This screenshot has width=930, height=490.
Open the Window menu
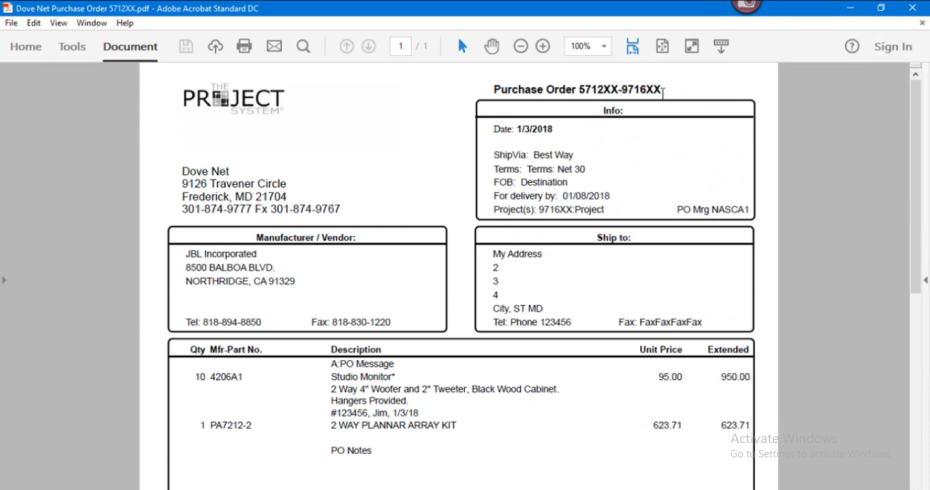click(91, 23)
